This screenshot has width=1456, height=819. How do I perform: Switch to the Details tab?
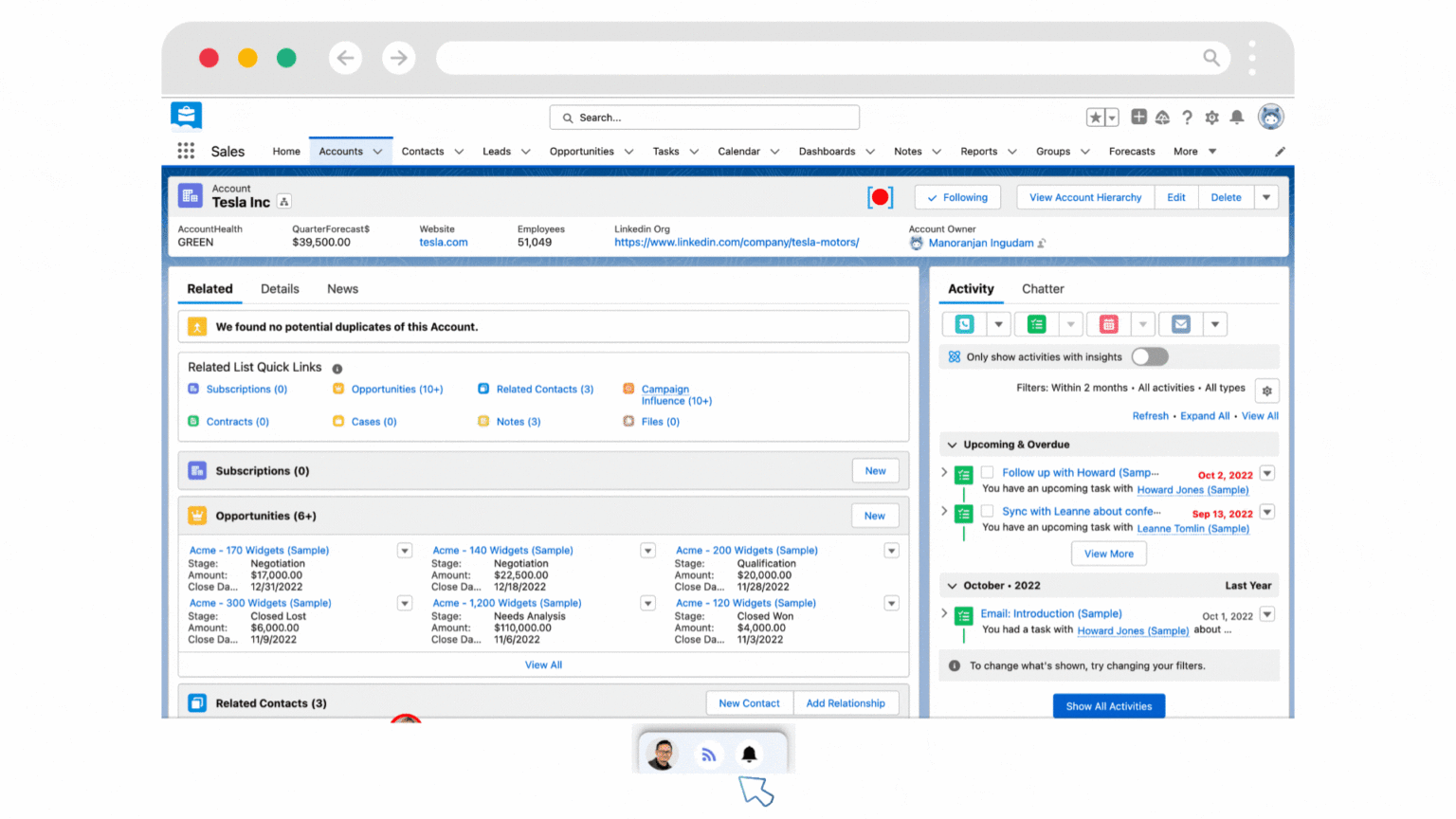pyautogui.click(x=280, y=289)
